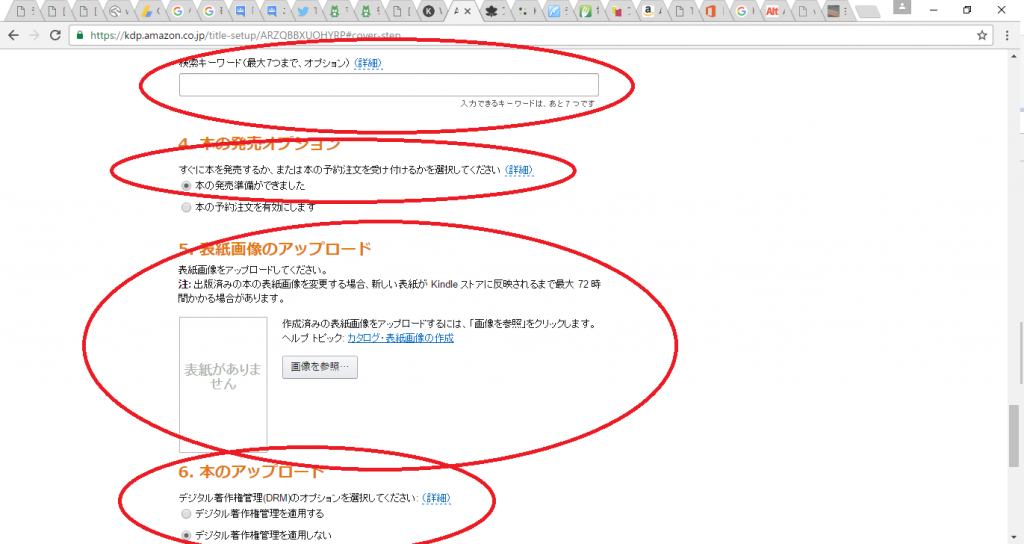Image resolution: width=1024 pixels, height=544 pixels.
Task: Select 本の発売準備ができました radio button
Action: click(x=186, y=186)
